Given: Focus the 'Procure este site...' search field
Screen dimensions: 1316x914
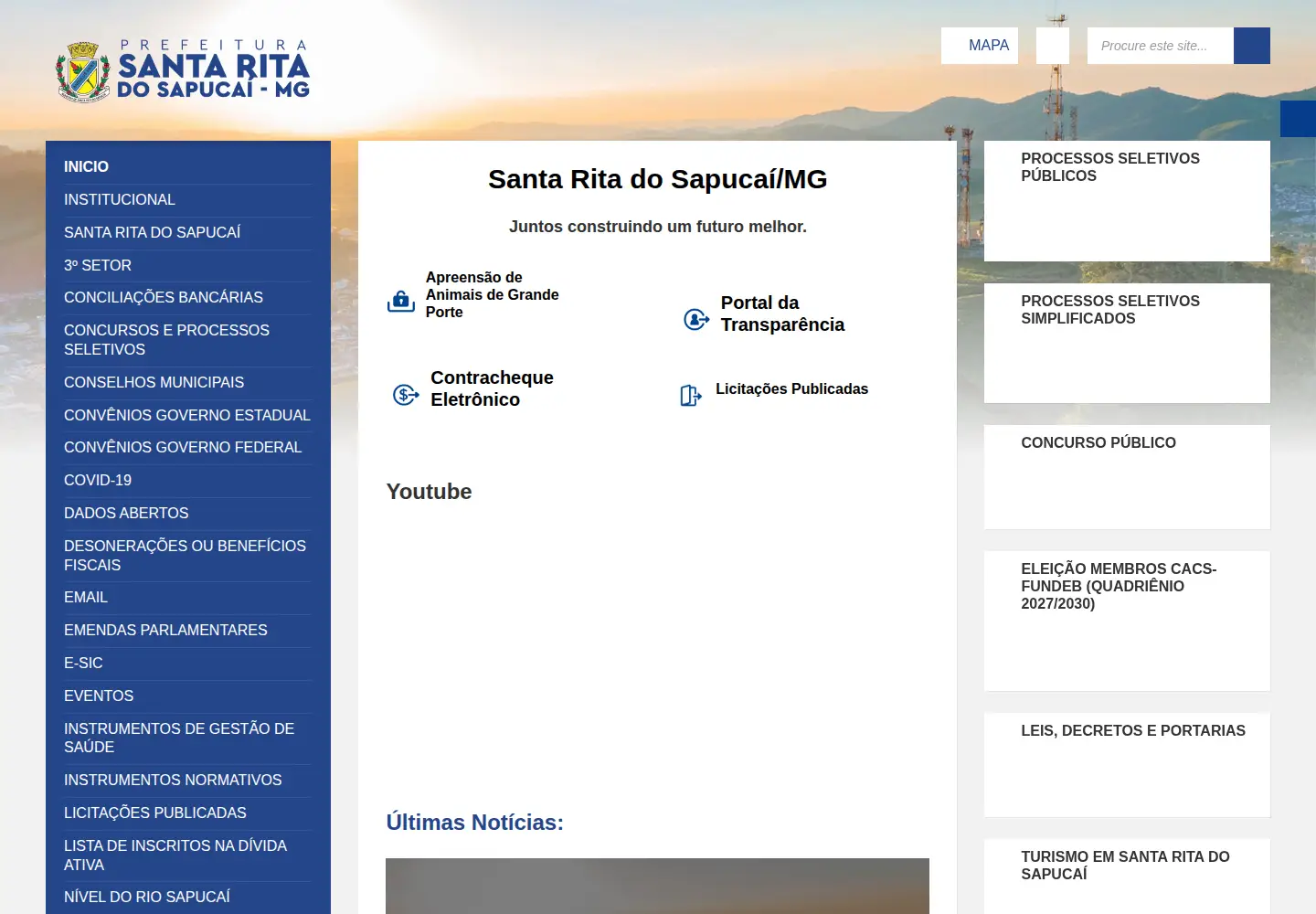Looking at the screenshot, I should coord(1161,46).
